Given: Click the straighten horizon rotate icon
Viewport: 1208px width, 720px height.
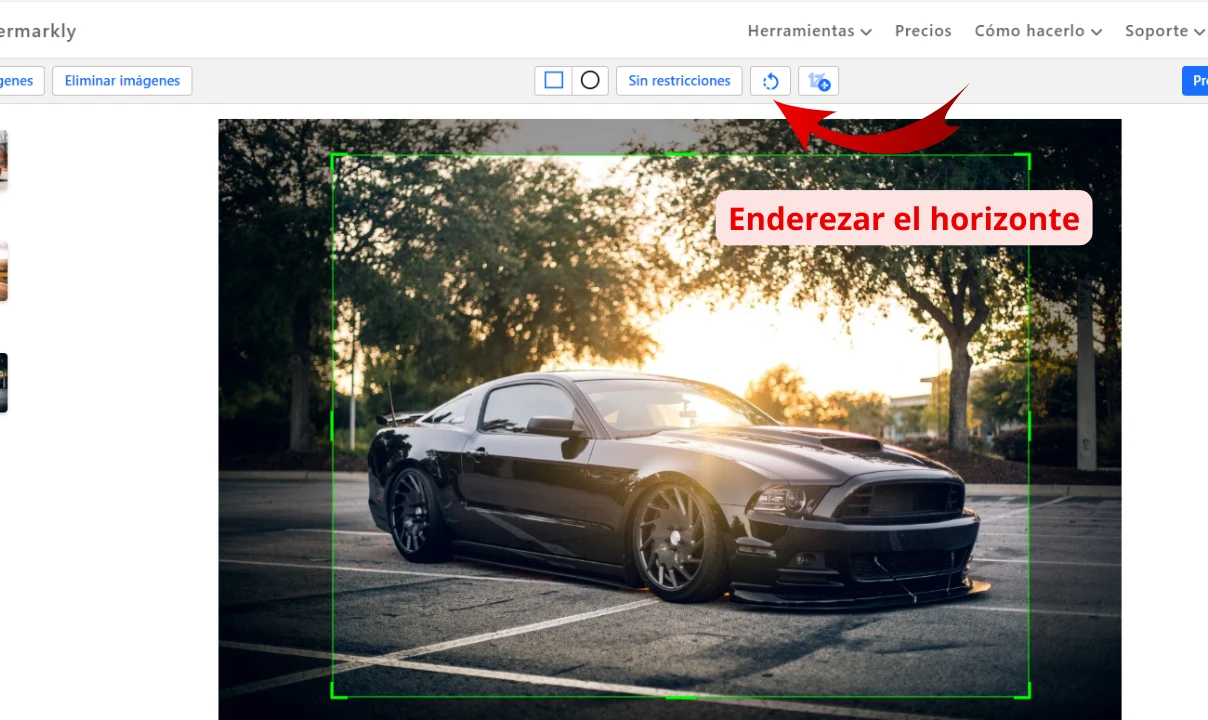Looking at the screenshot, I should click(770, 81).
